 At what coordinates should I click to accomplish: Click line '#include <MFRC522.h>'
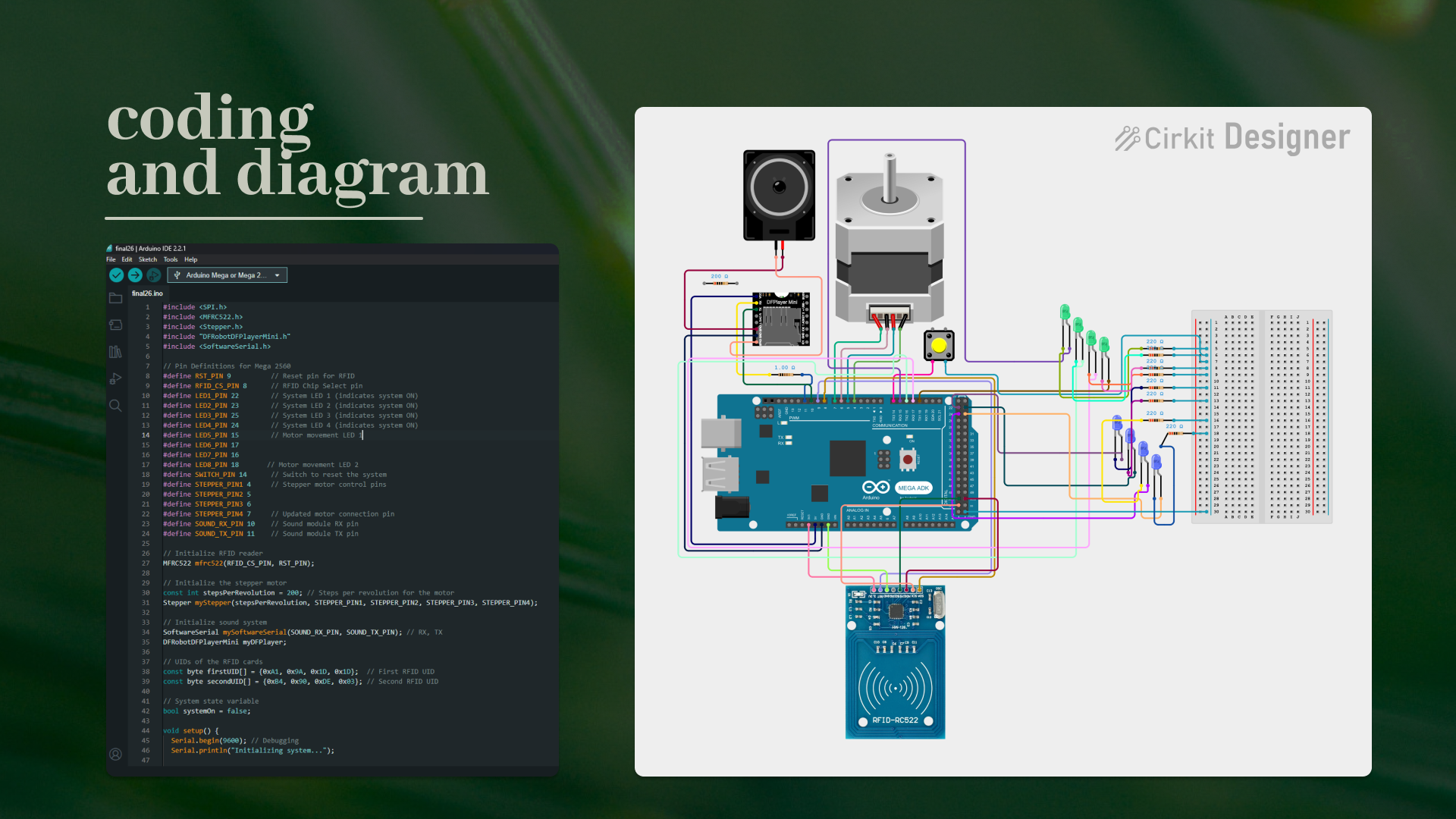coord(202,317)
